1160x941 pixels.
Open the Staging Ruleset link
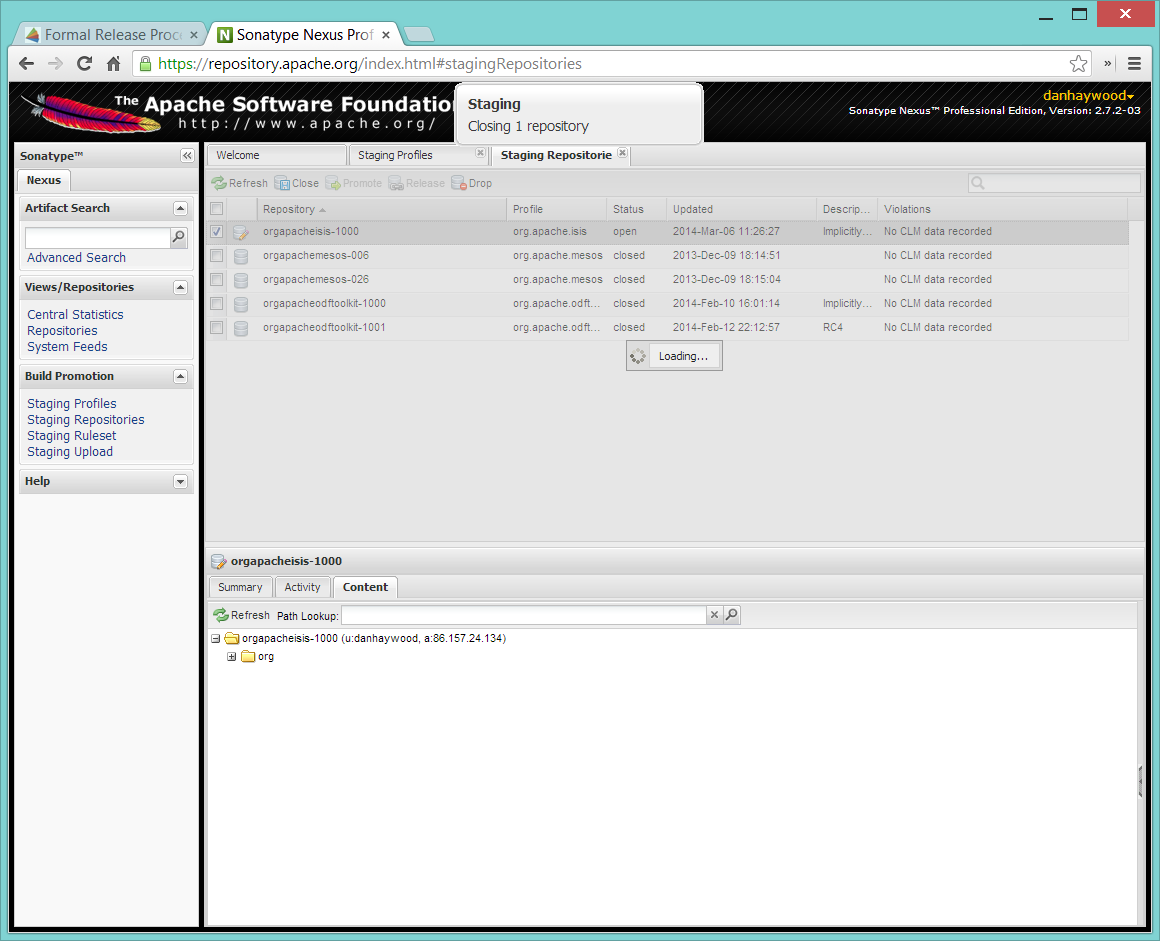[x=71, y=436]
